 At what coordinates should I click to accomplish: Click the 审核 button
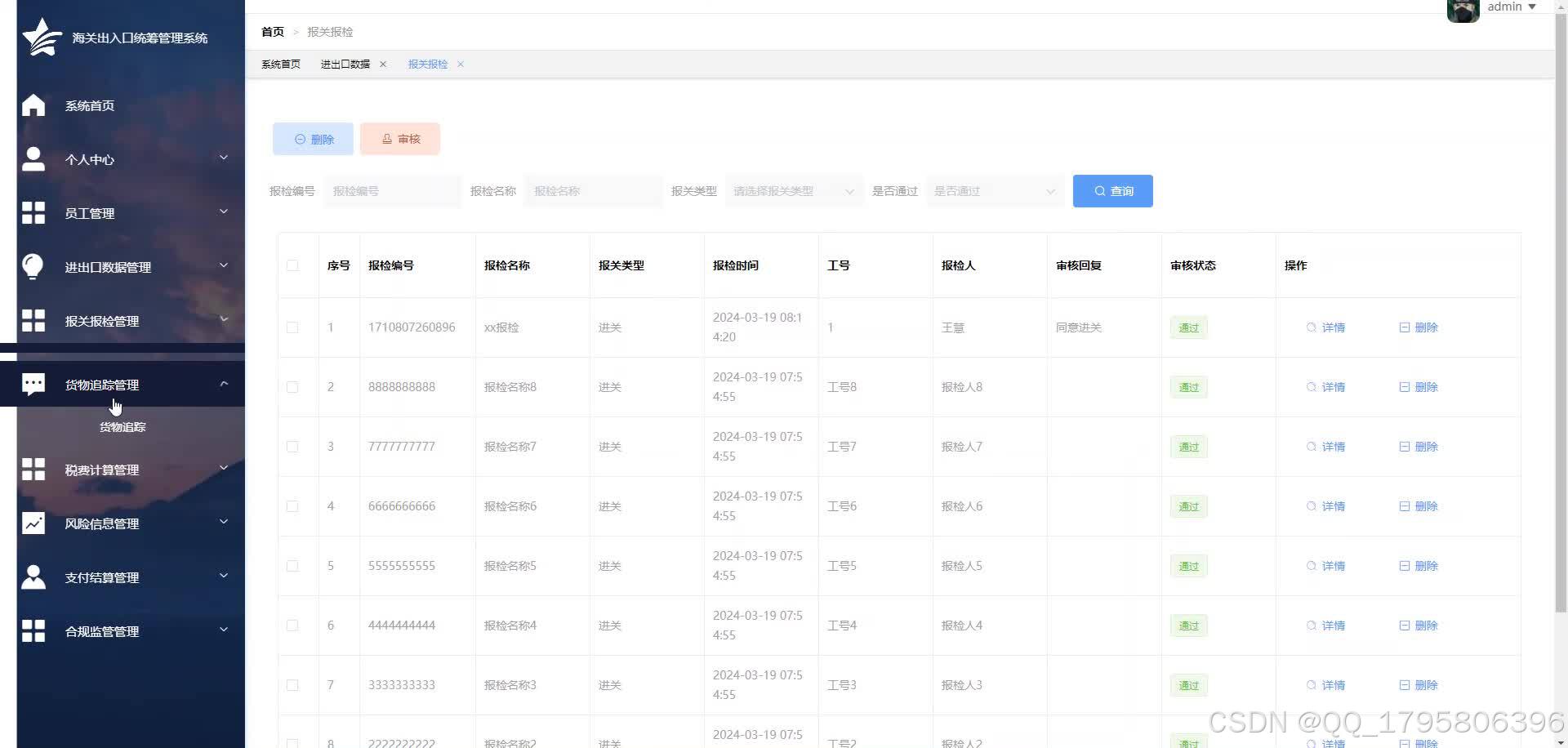(x=400, y=139)
